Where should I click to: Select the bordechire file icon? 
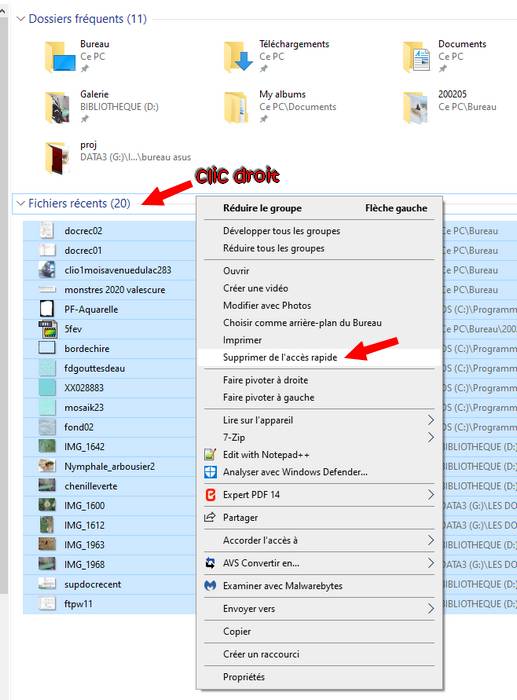click(x=47, y=348)
